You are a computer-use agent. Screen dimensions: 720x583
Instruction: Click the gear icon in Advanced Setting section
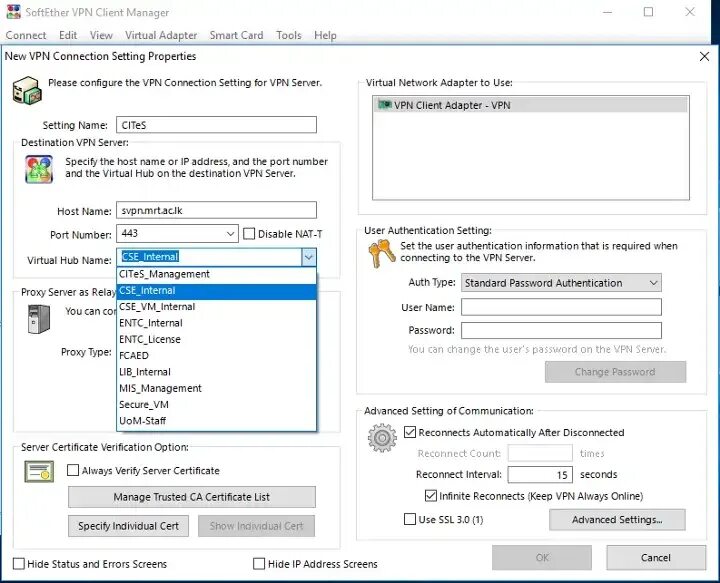[x=382, y=438]
